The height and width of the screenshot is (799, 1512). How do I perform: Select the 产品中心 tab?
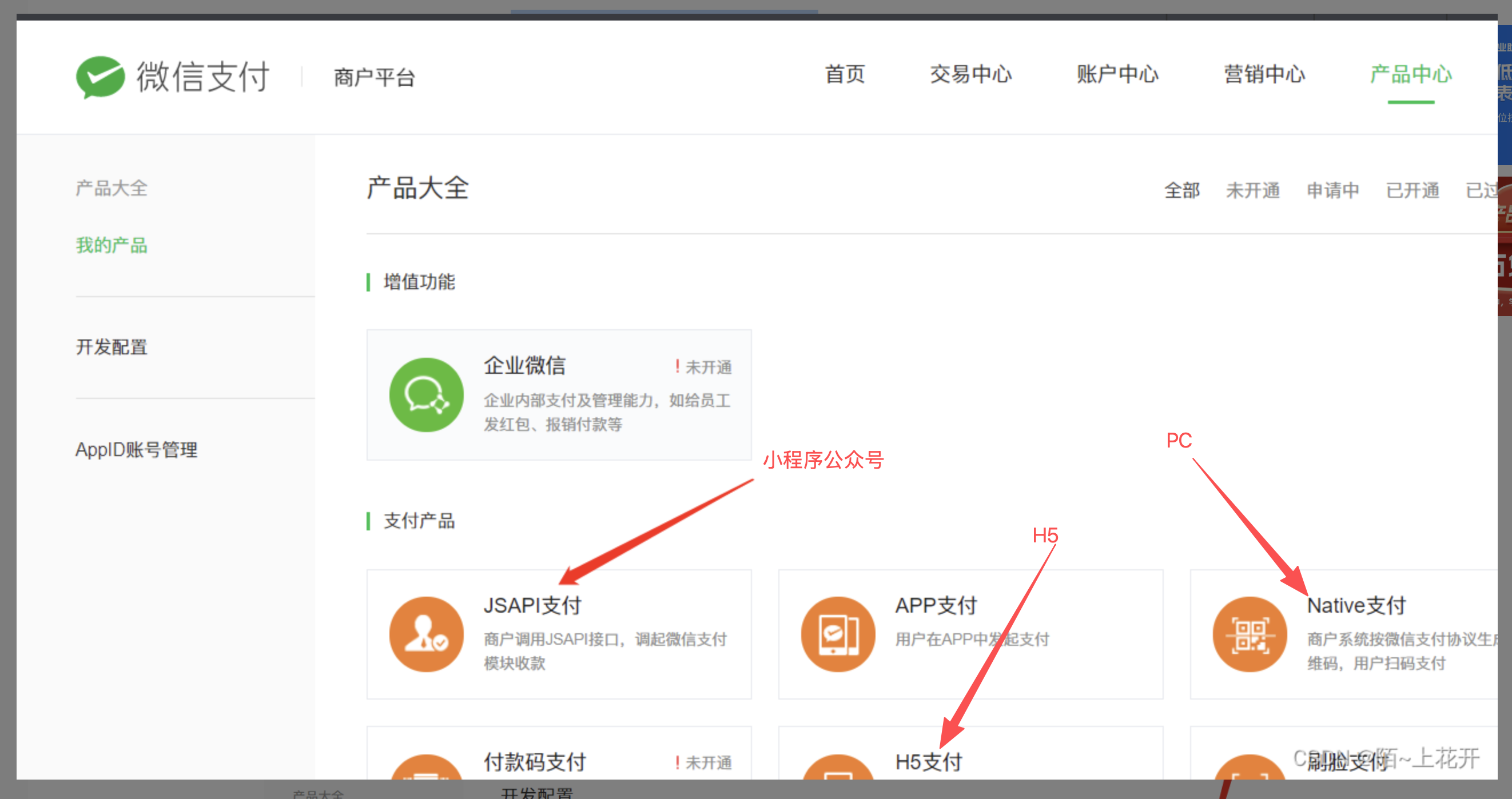(x=1410, y=74)
